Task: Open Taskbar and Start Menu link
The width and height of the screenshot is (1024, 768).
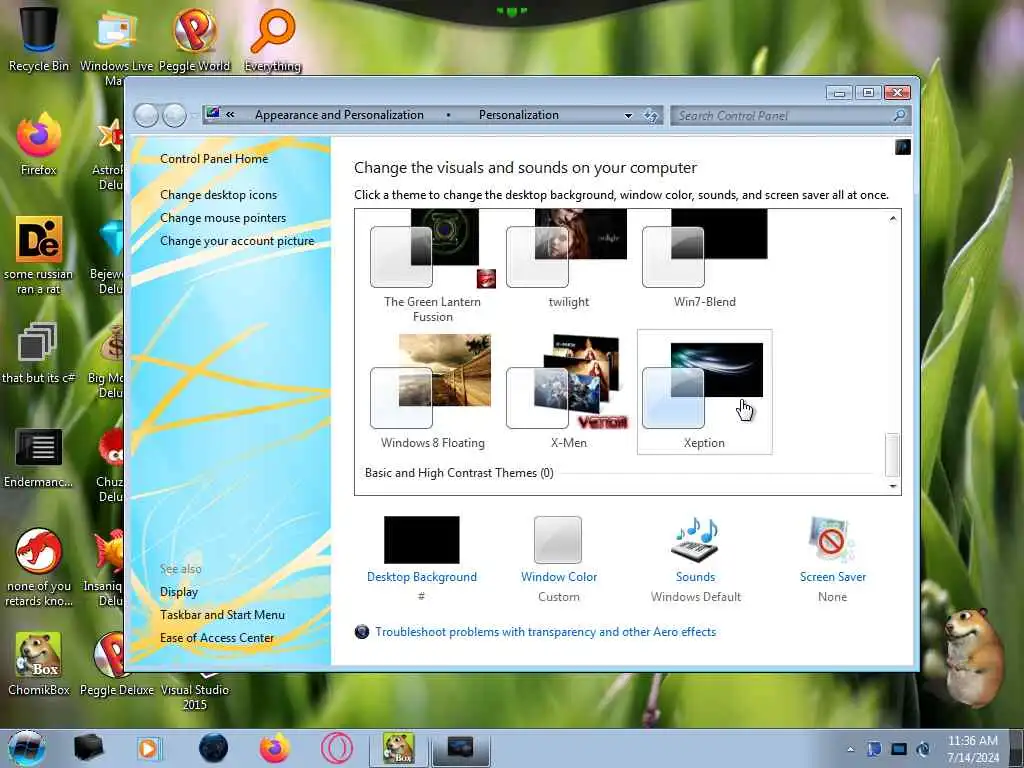Action: (x=222, y=615)
